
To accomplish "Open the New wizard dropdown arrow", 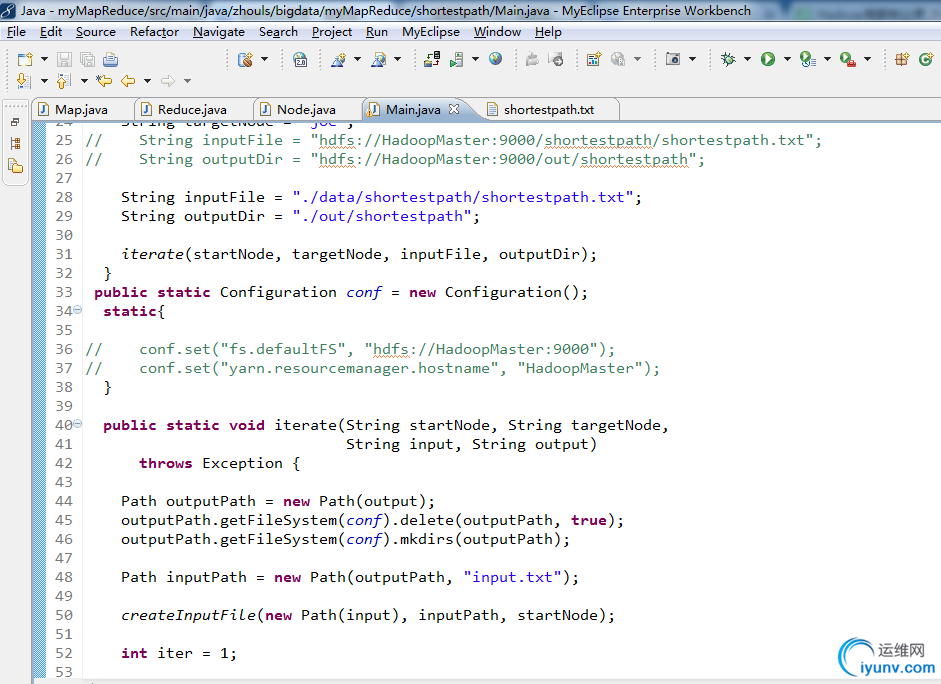I will (x=44, y=59).
